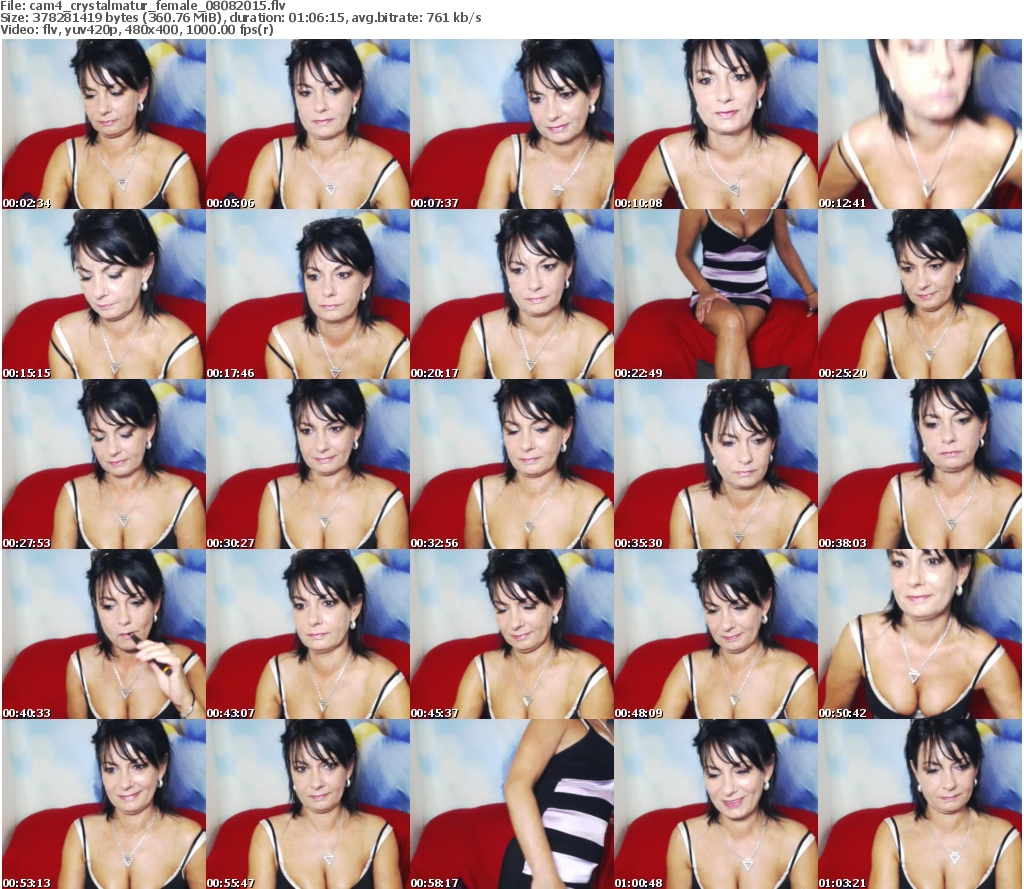
Task: Choose the thumbnail at 00:58:17
Action: coord(512,804)
